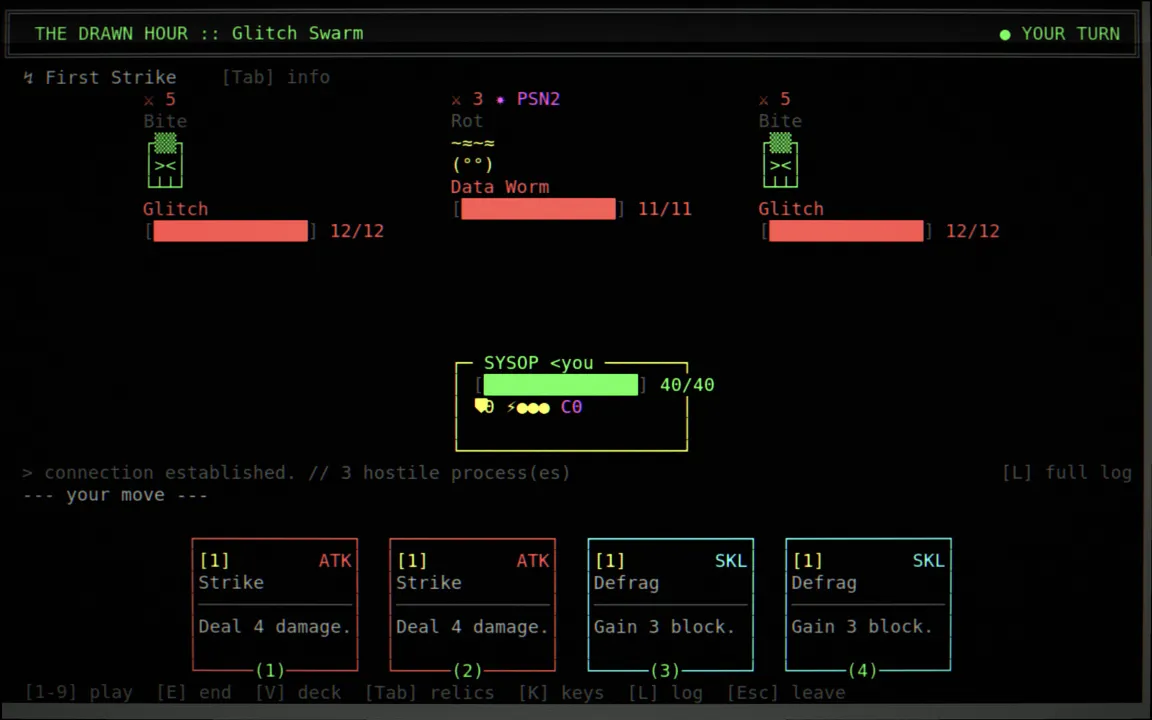The image size is (1152, 720).
Task: Click the left Glitch enemy sprite
Action: [x=165, y=160]
